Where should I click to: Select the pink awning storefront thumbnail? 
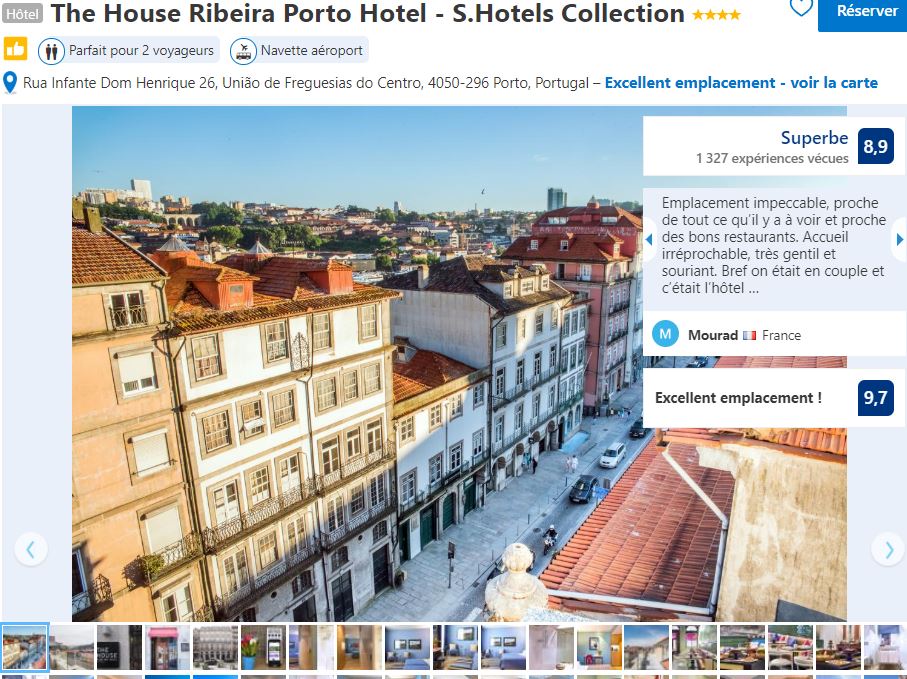(167, 647)
